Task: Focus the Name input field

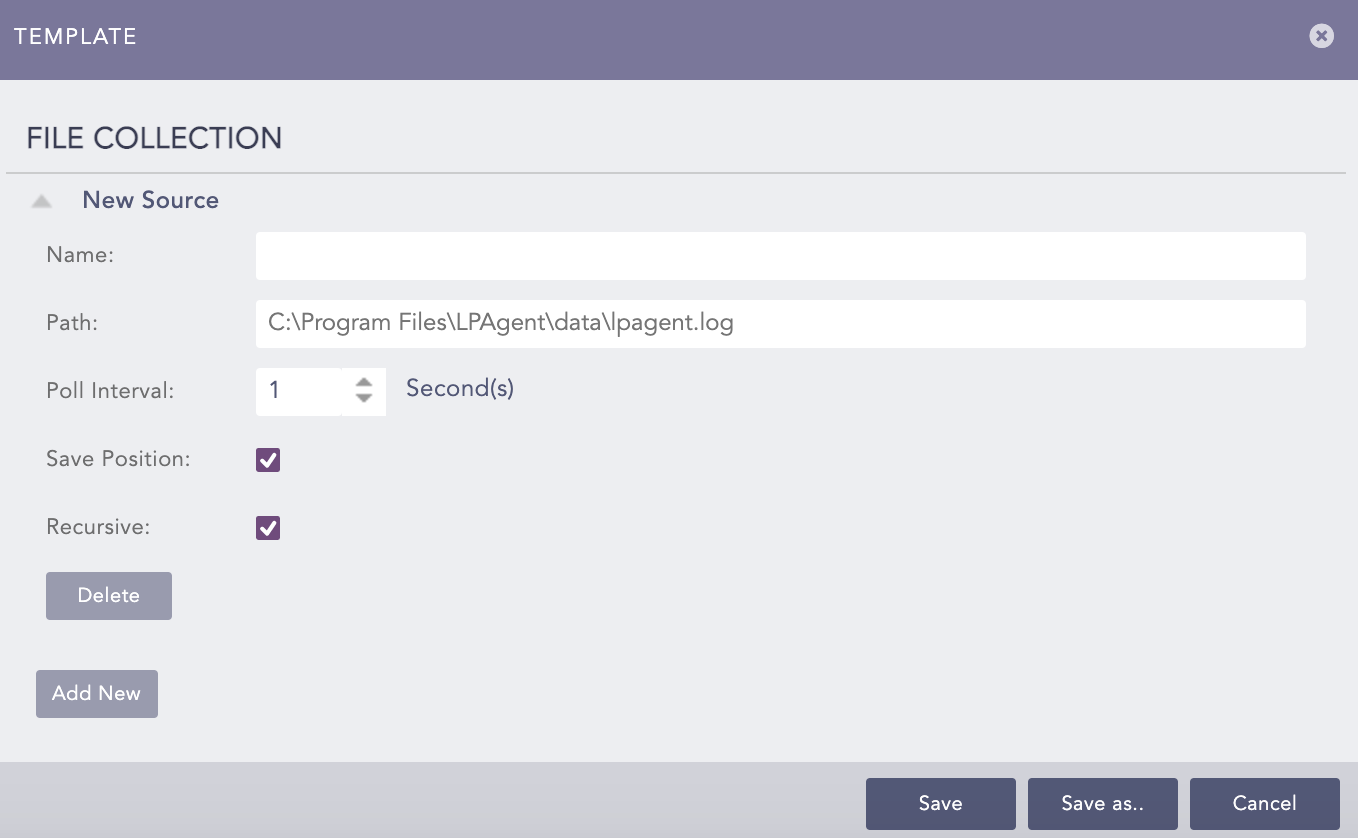Action: (780, 256)
